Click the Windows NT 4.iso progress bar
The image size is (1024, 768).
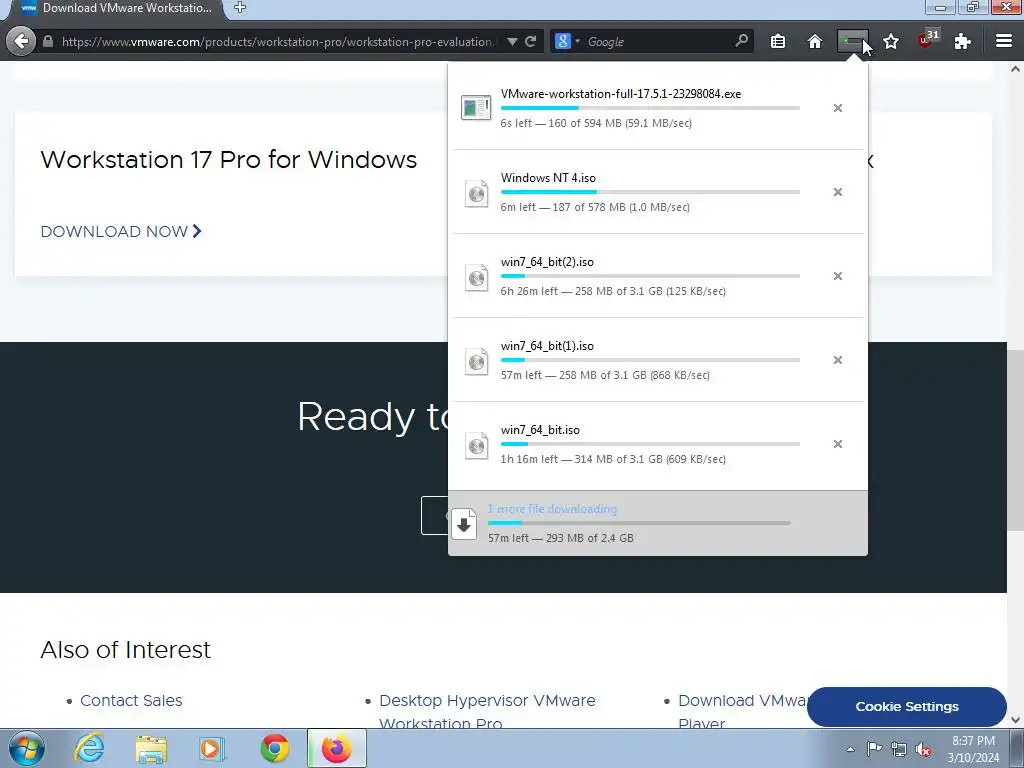(x=650, y=192)
